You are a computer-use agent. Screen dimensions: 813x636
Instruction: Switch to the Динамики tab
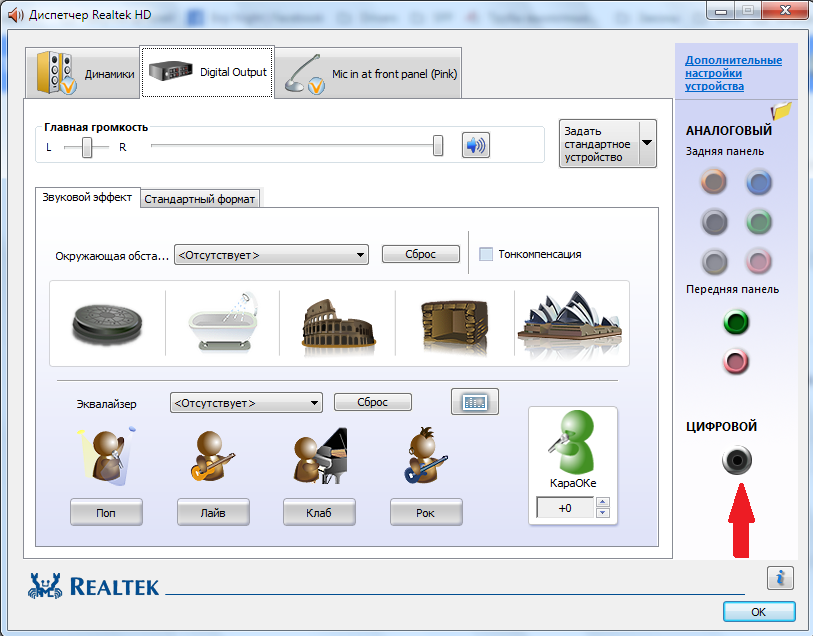(x=83, y=73)
